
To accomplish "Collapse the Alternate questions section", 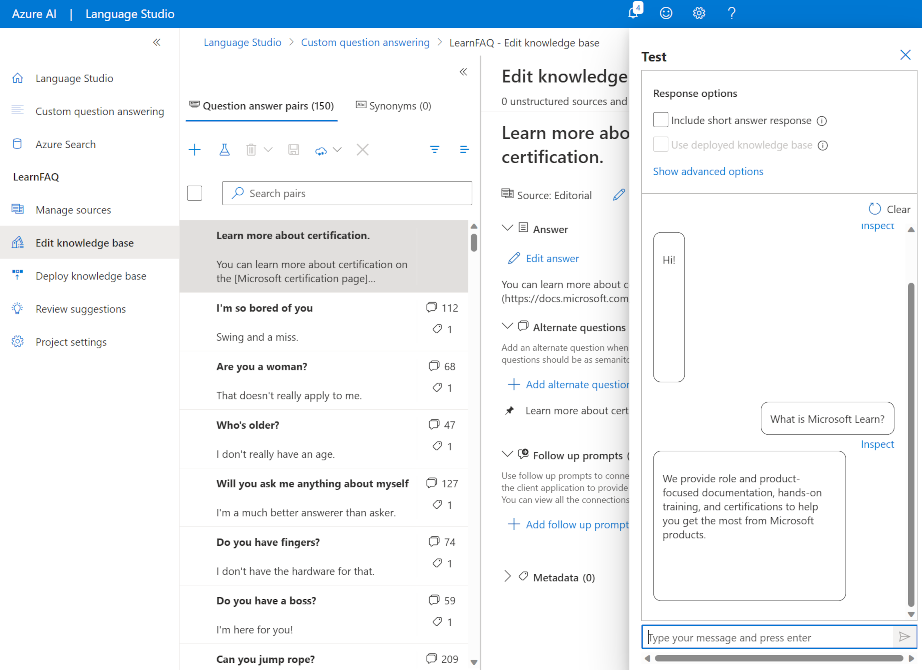I will [x=507, y=326].
